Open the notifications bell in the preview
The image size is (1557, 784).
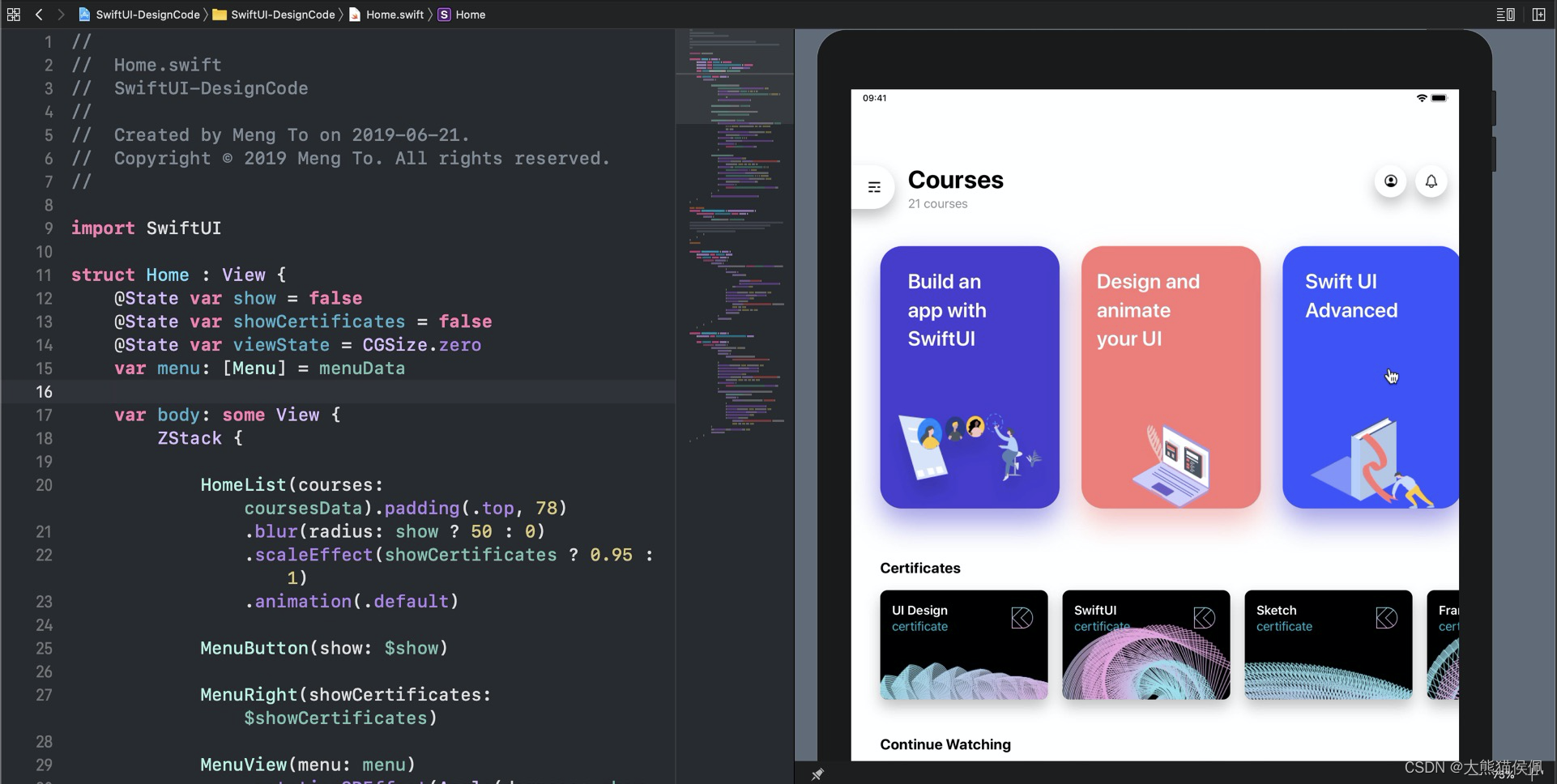[x=1431, y=181]
